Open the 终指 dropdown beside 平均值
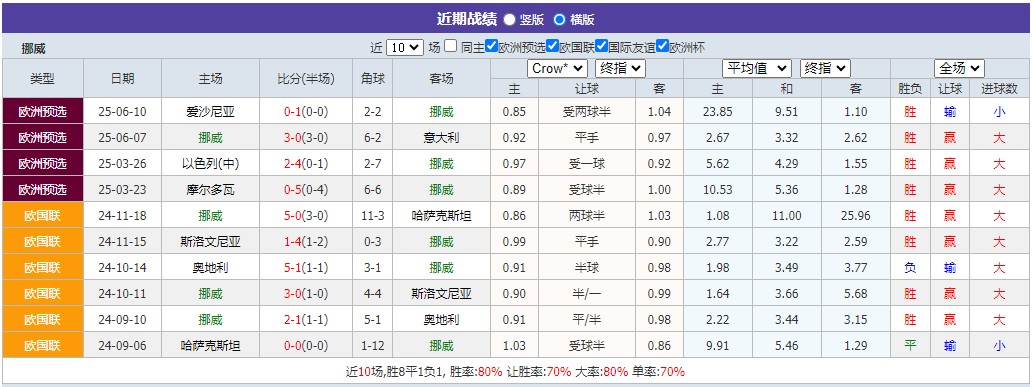The width and height of the screenshot is (1032, 387). 825,68
